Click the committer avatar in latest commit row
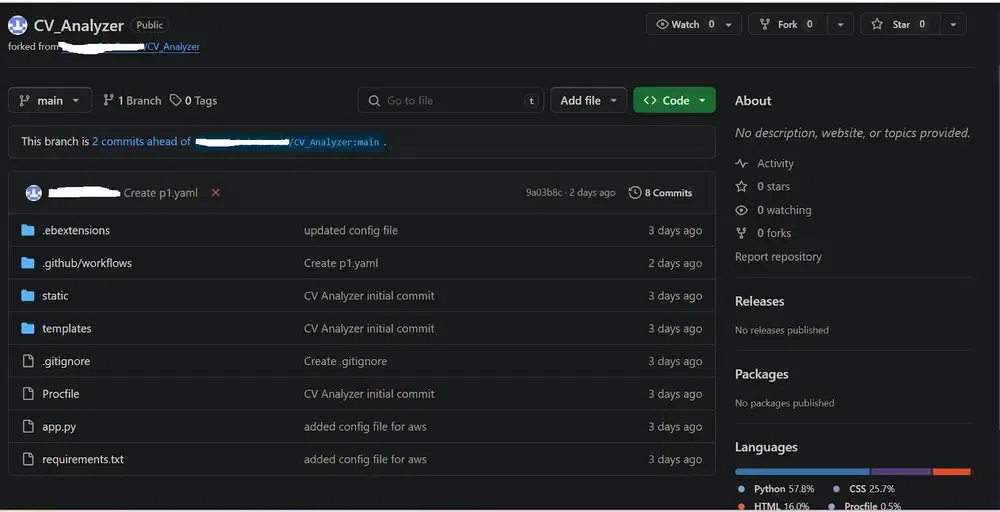 point(34,193)
